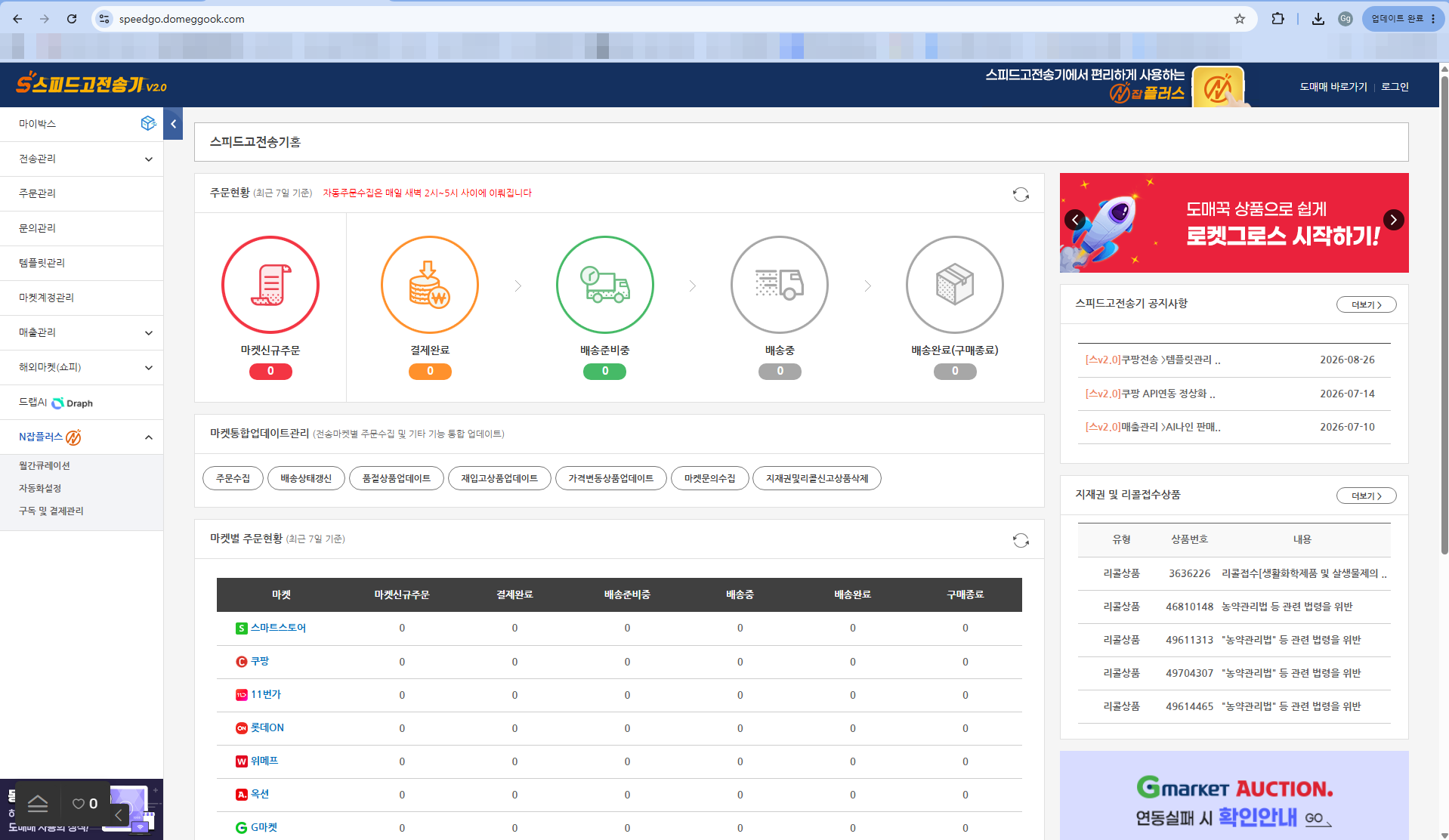This screenshot has height=840, width=1449.
Task: Collapse the sidebar with the blue arrow
Action: (x=173, y=124)
